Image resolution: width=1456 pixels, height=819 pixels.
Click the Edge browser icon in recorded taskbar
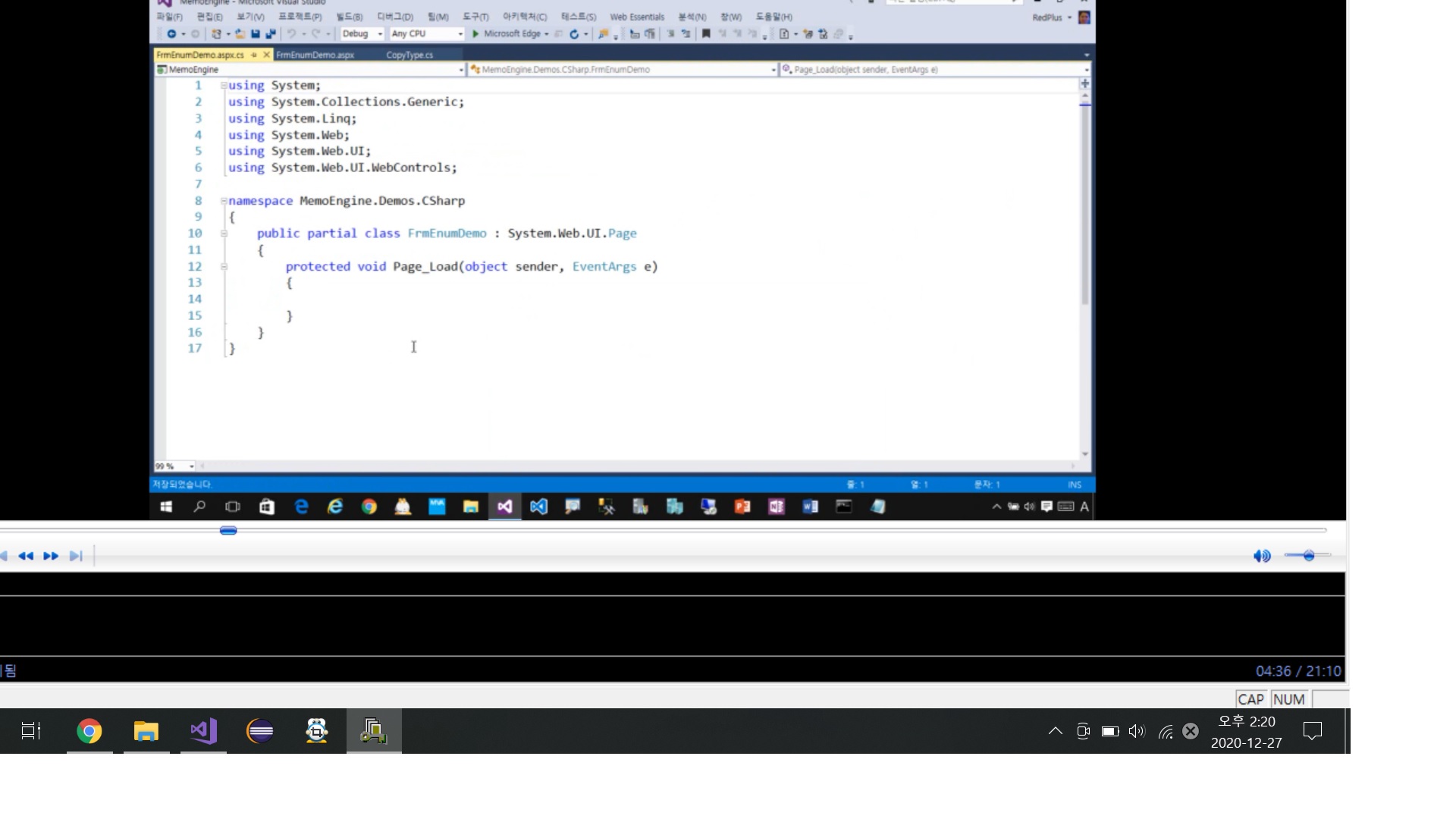tap(301, 507)
